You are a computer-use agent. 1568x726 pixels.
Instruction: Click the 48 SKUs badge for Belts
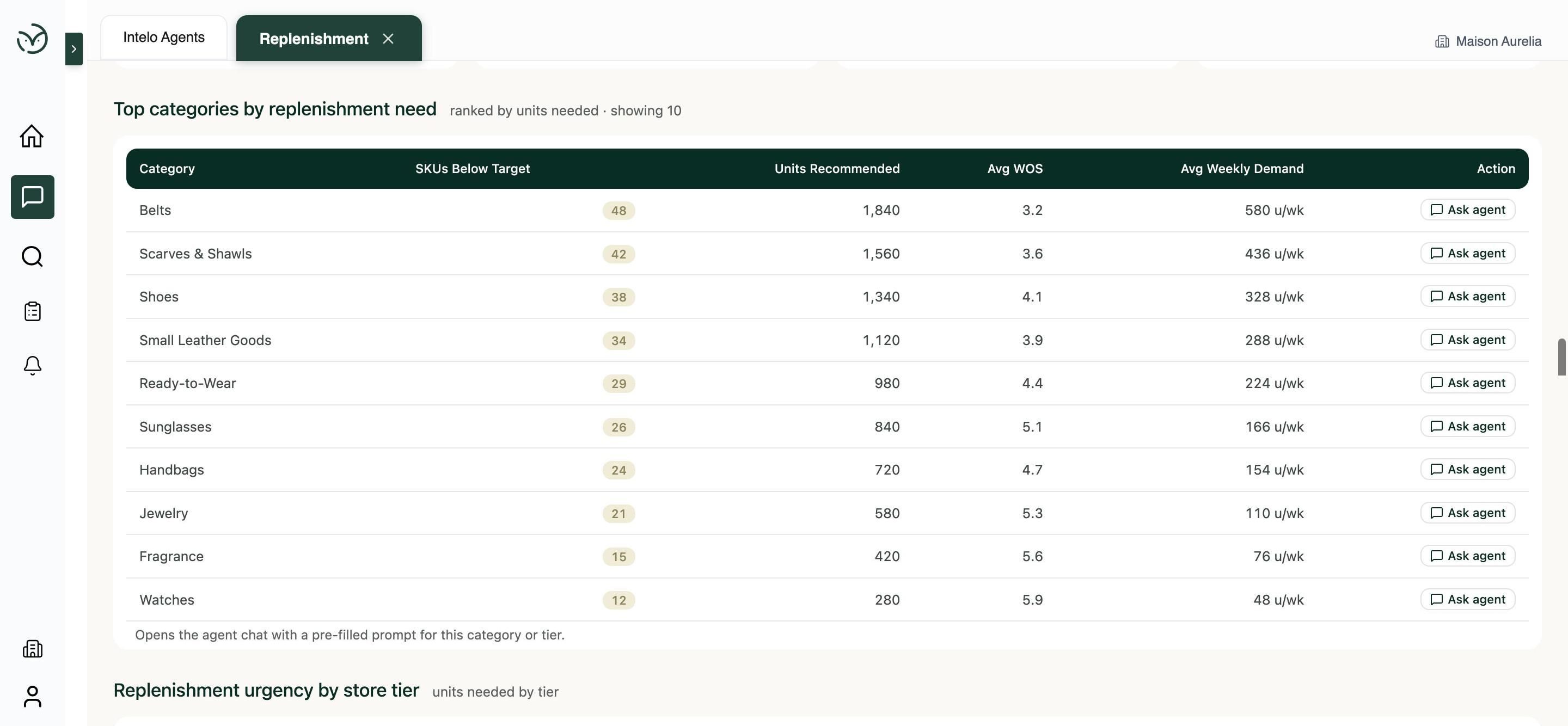pos(618,211)
